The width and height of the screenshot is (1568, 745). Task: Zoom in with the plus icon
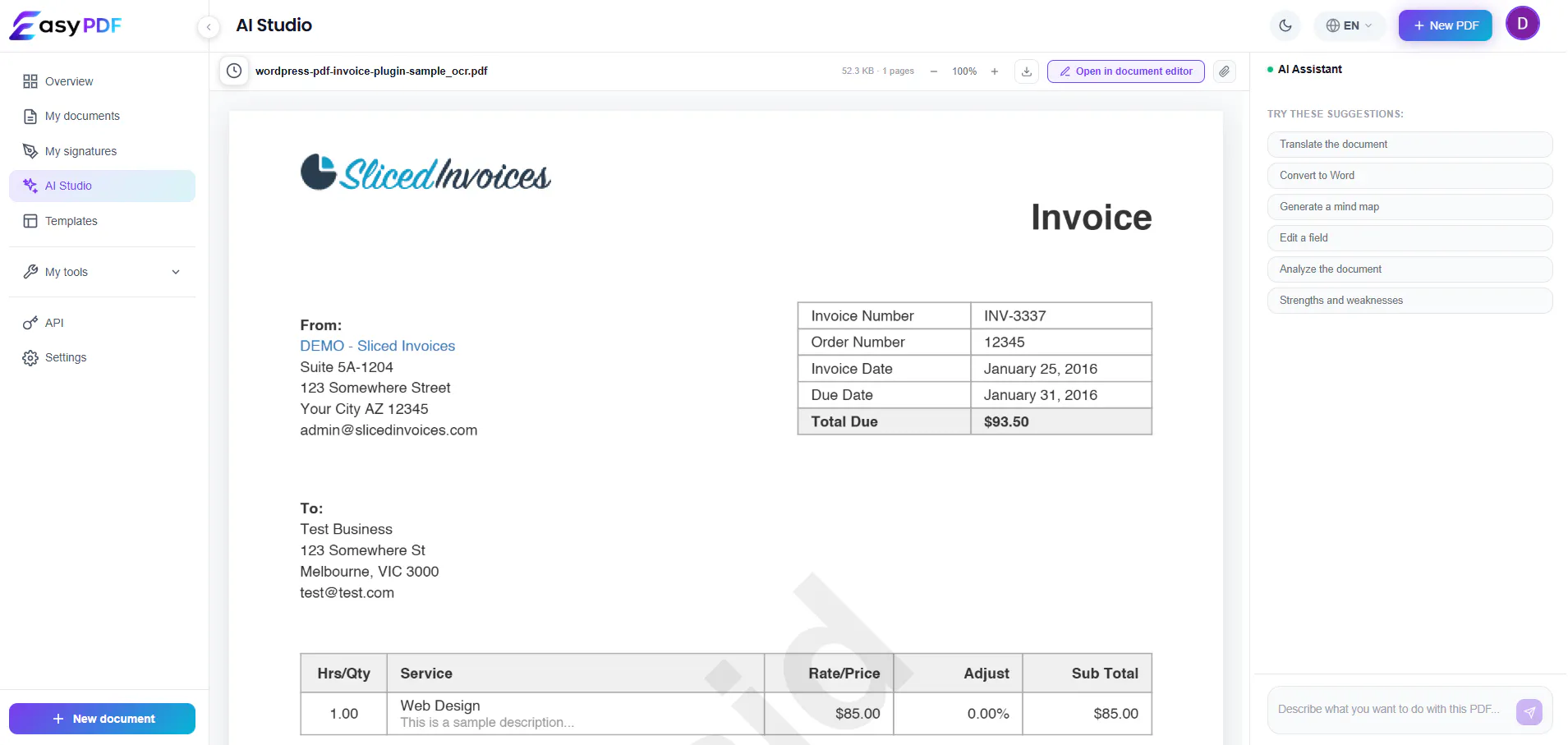(x=995, y=71)
